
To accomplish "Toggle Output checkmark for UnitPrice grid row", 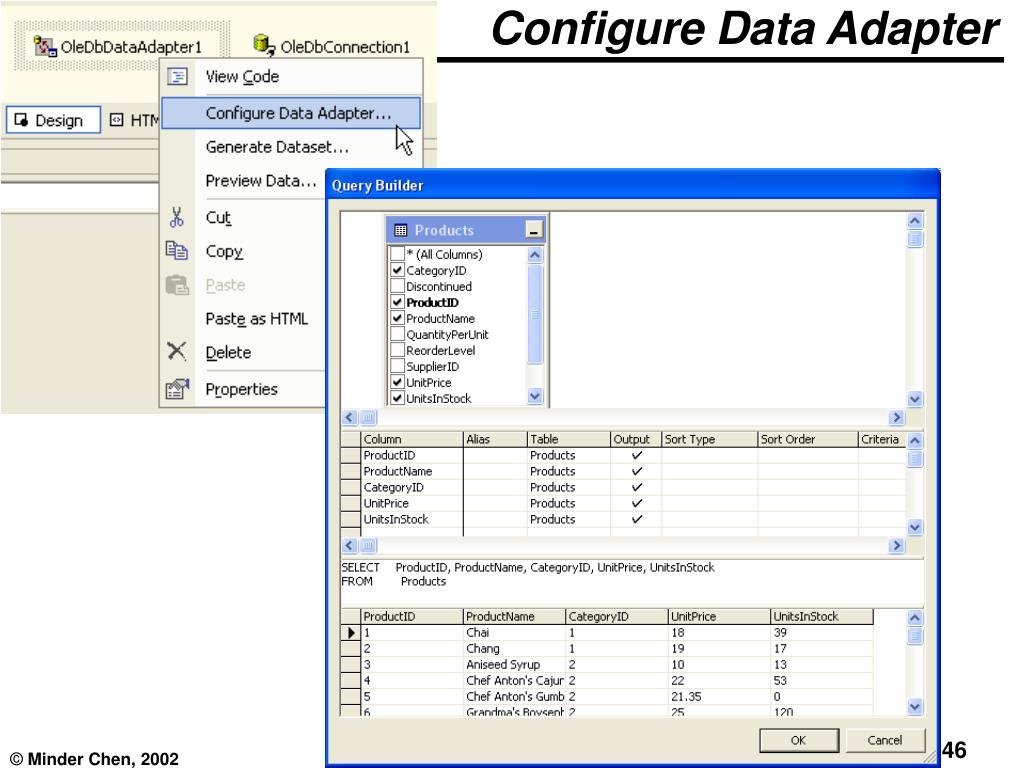I will coord(637,503).
